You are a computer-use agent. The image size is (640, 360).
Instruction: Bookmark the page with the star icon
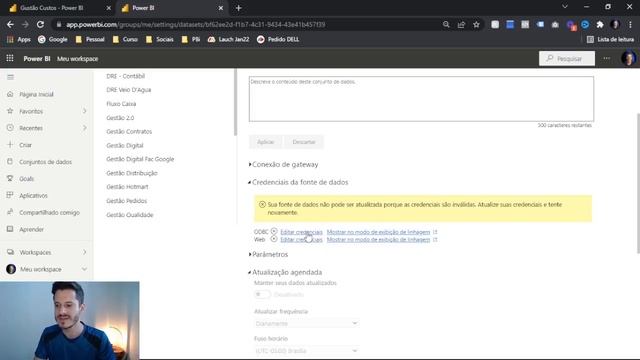476,24
